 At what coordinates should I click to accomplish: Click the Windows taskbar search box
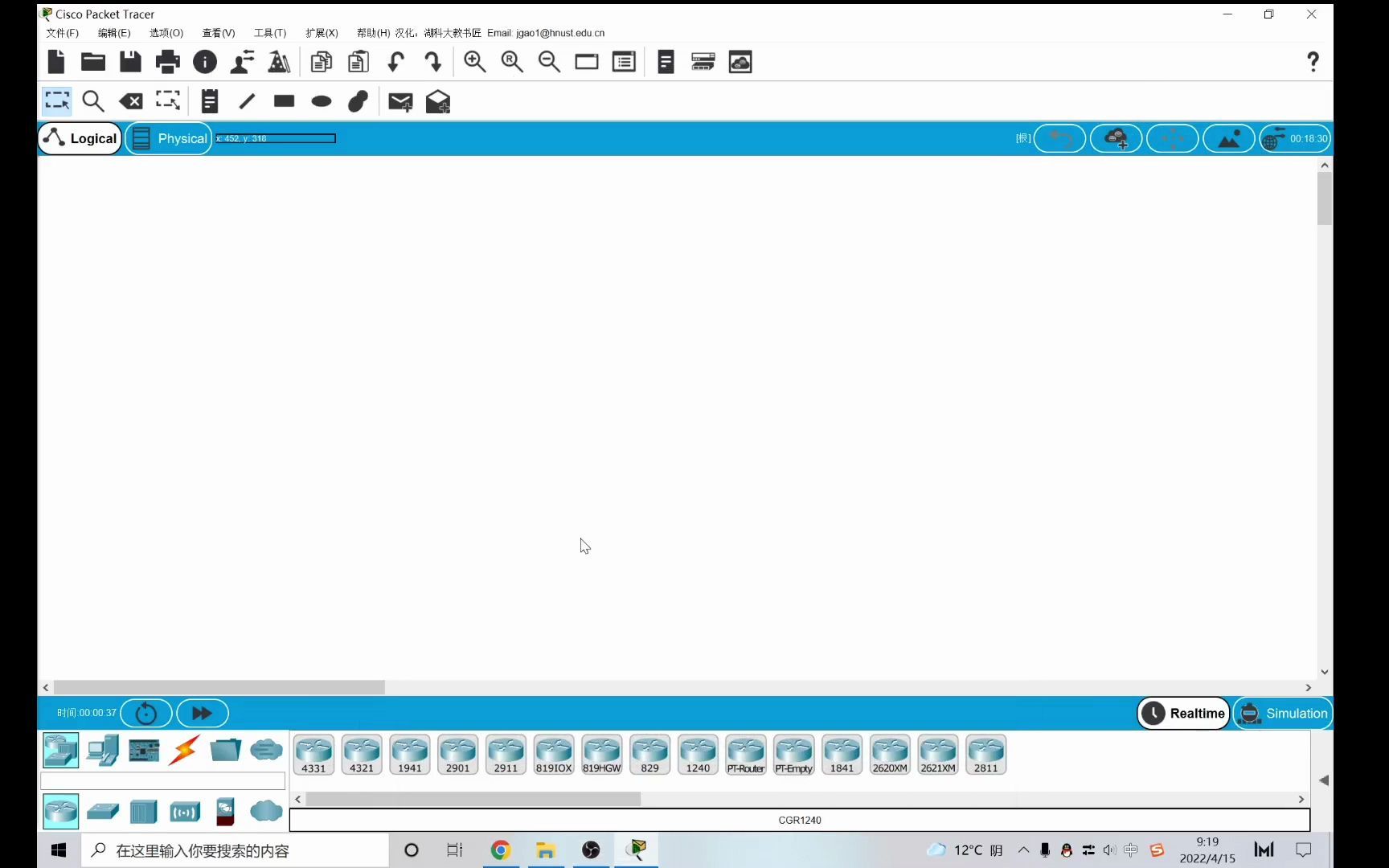235,850
